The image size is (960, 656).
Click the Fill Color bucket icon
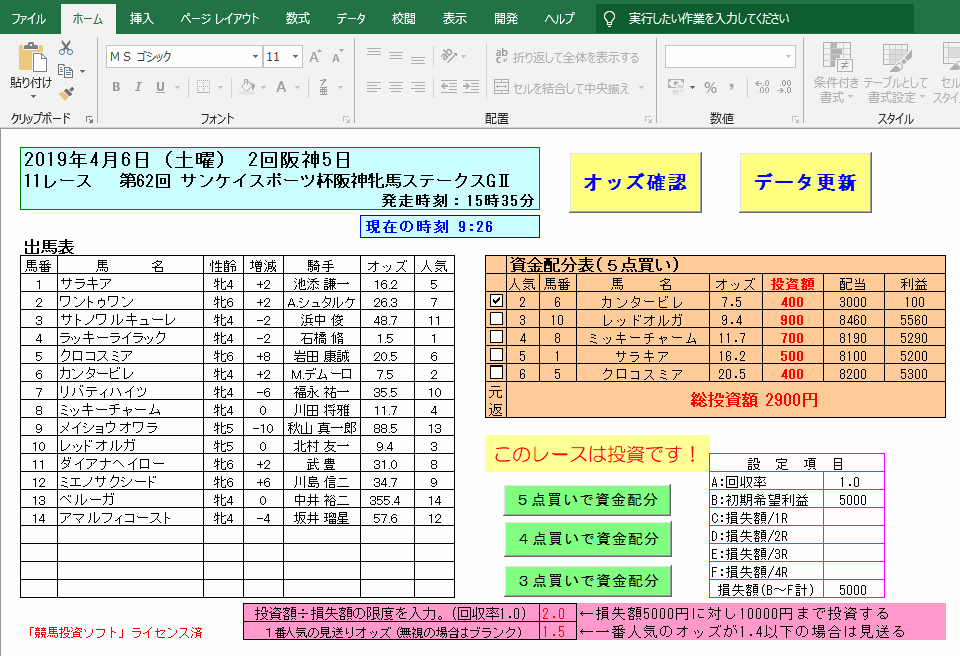(247, 87)
